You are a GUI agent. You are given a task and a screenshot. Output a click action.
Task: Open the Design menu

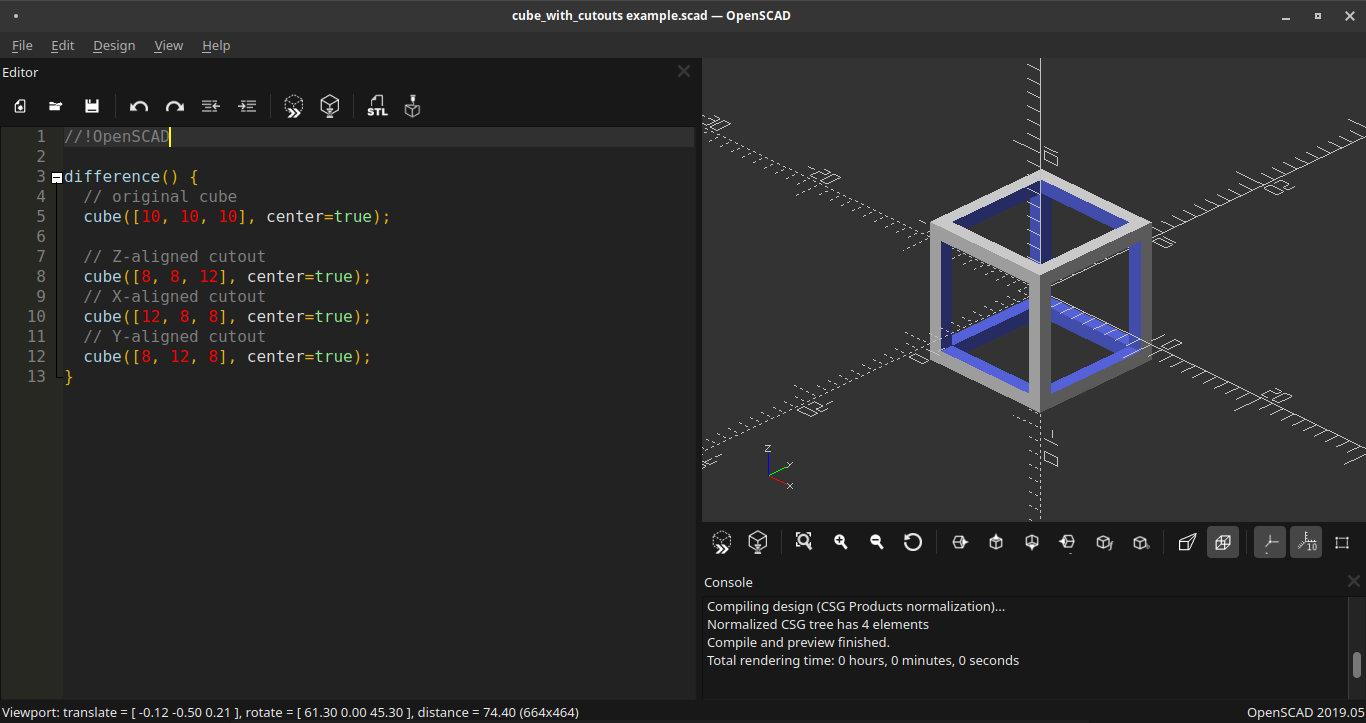coord(114,45)
